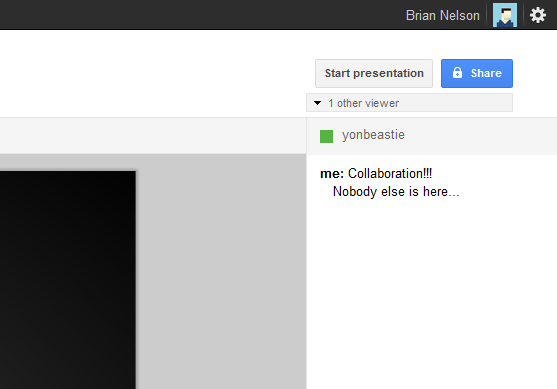The image size is (557, 389).
Task: Click the light toolbar strip above canvas
Action: (x=153, y=136)
